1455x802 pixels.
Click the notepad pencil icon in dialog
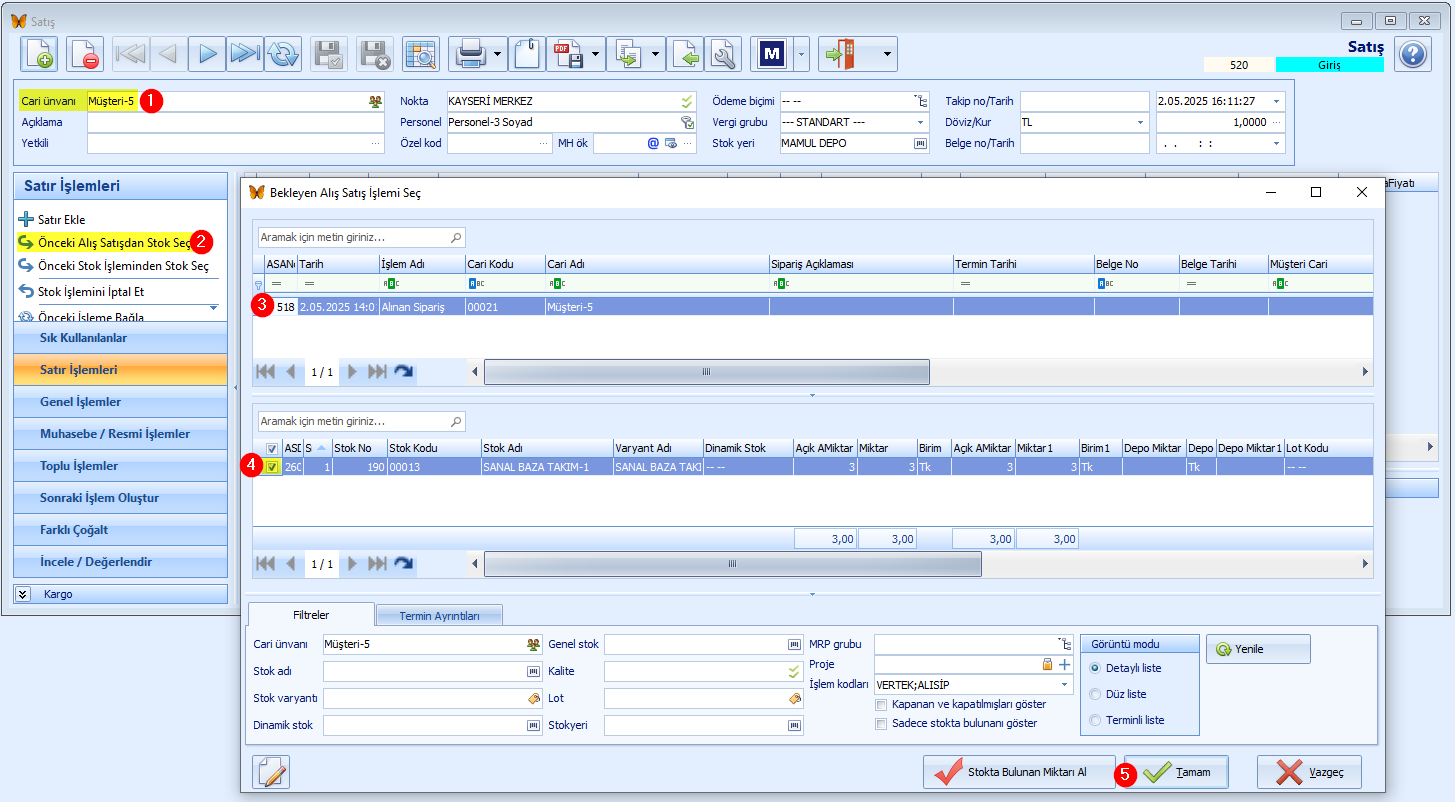pyautogui.click(x=271, y=772)
